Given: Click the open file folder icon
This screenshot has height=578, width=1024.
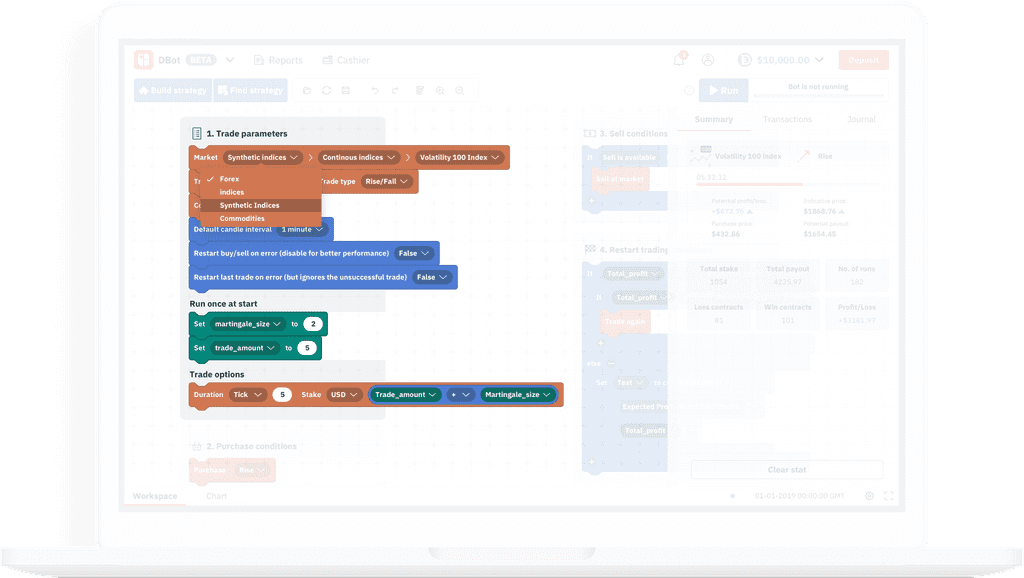Looking at the screenshot, I should 307,91.
